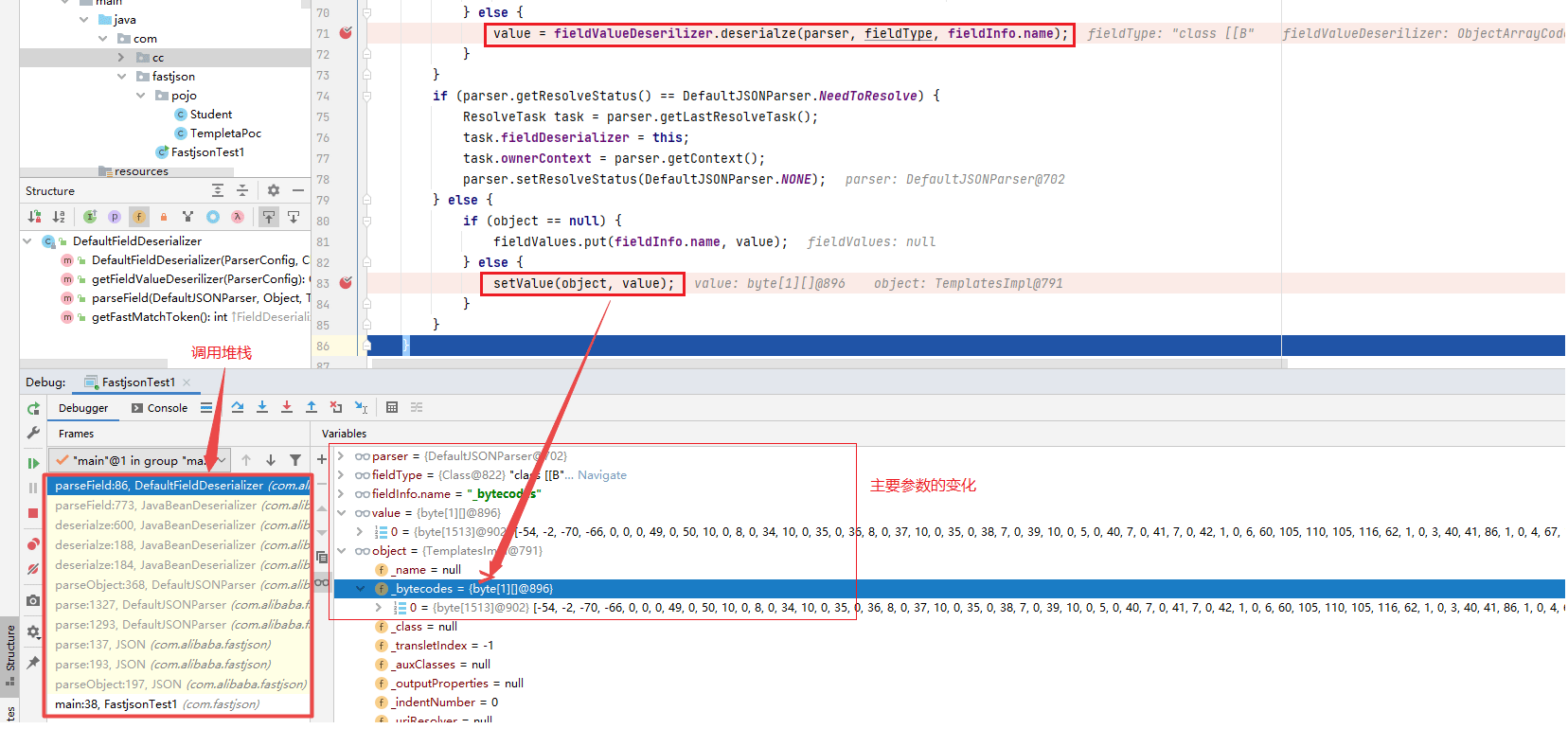Hide the Structure panel with minus icon
1568x729 pixels.
pyautogui.click(x=297, y=190)
